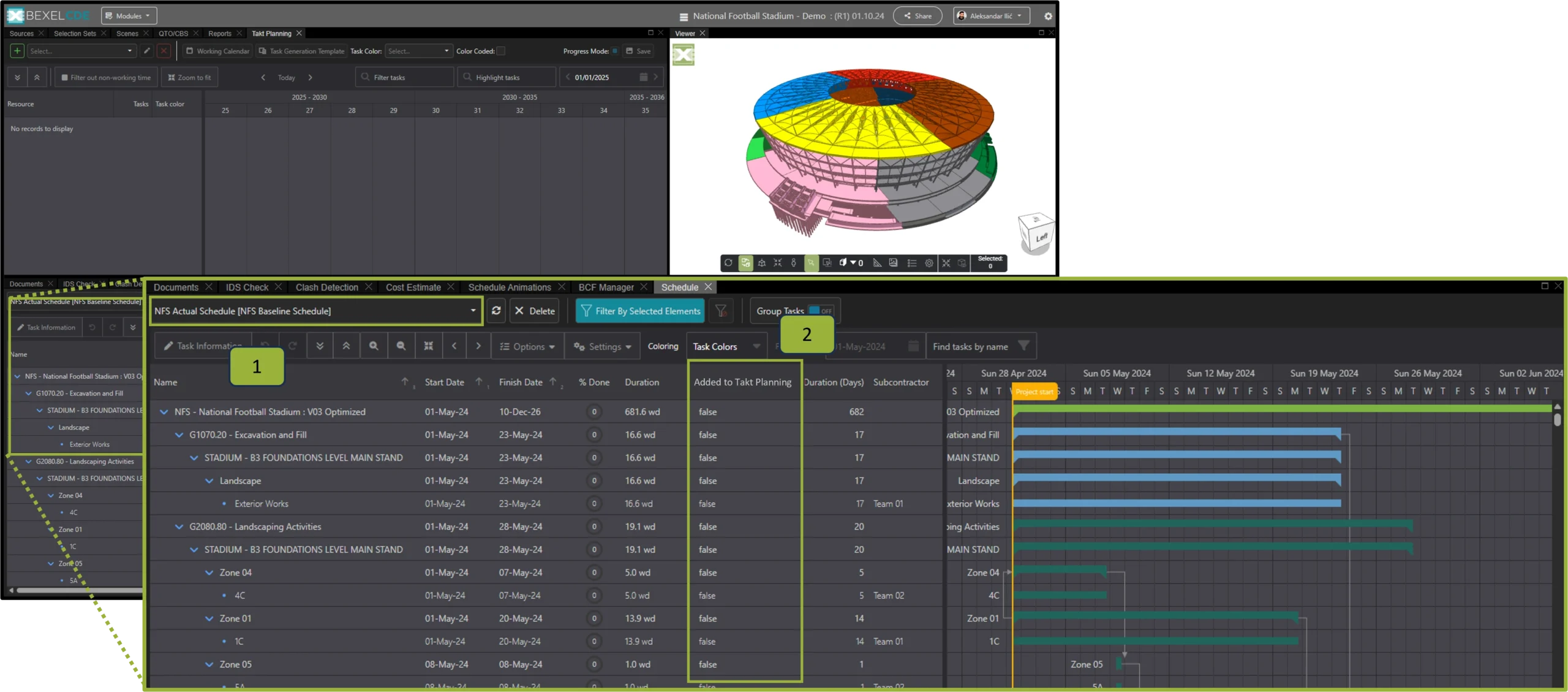
Task: Click the Delete schedule button
Action: tap(535, 311)
